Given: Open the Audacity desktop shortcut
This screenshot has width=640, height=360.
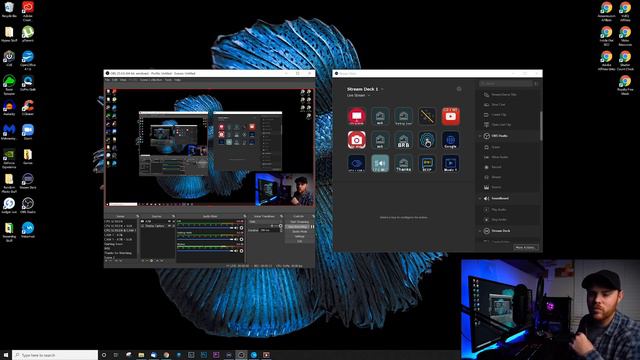Looking at the screenshot, I should point(9,108).
